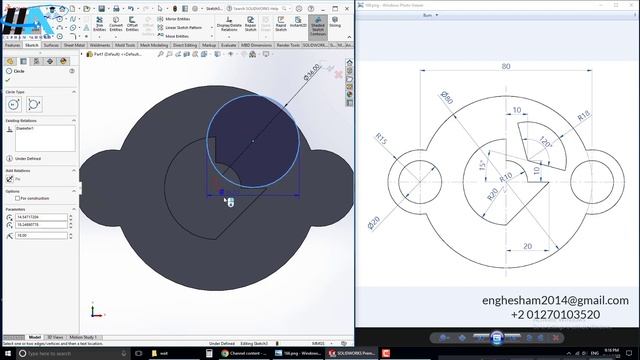Select Linear Sketch Pattern tool
Viewport: 640px width, 360px height.
click(180, 28)
